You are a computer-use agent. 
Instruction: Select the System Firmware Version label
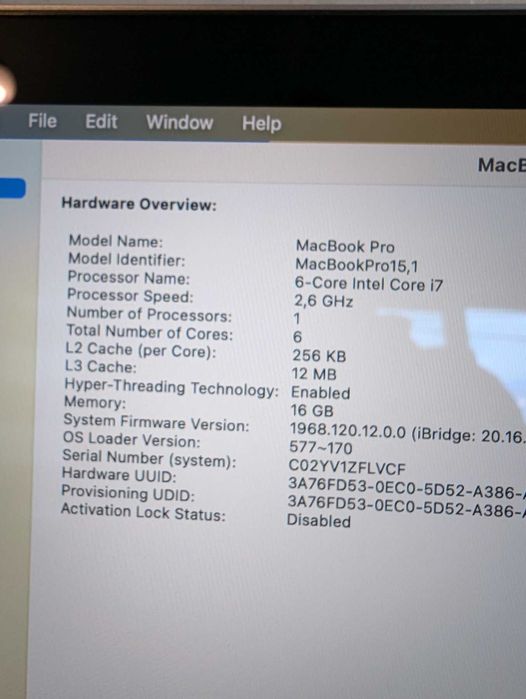pos(156,423)
